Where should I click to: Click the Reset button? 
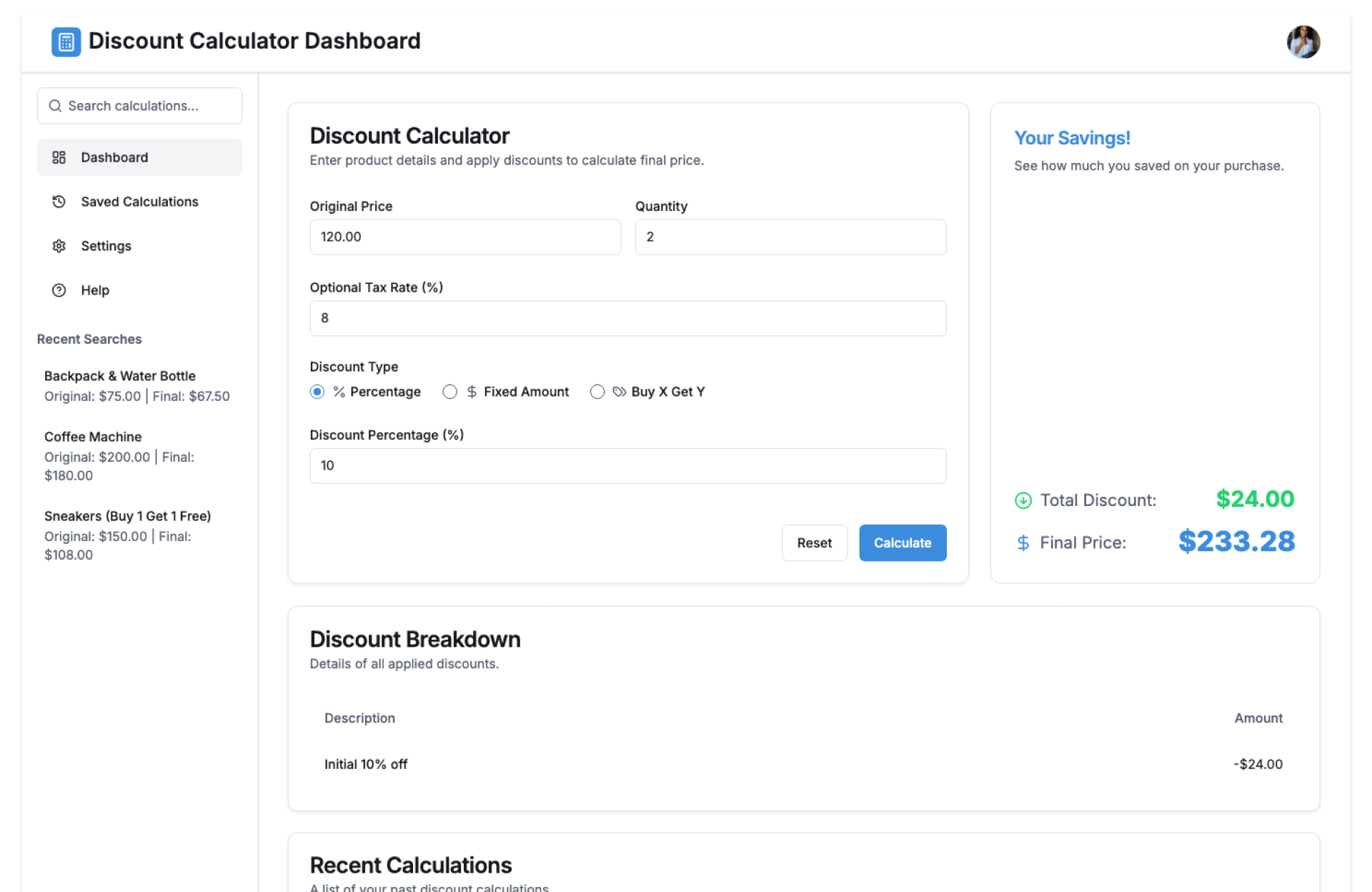tap(814, 543)
